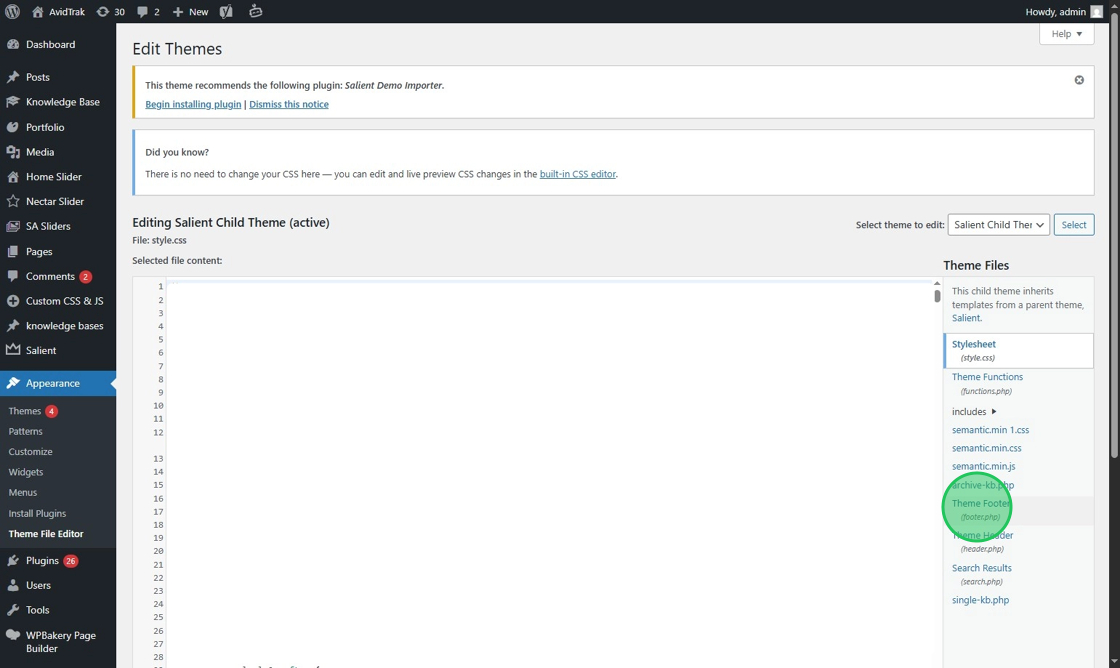
Task: Click the Dismiss this notice link
Action: (x=289, y=104)
